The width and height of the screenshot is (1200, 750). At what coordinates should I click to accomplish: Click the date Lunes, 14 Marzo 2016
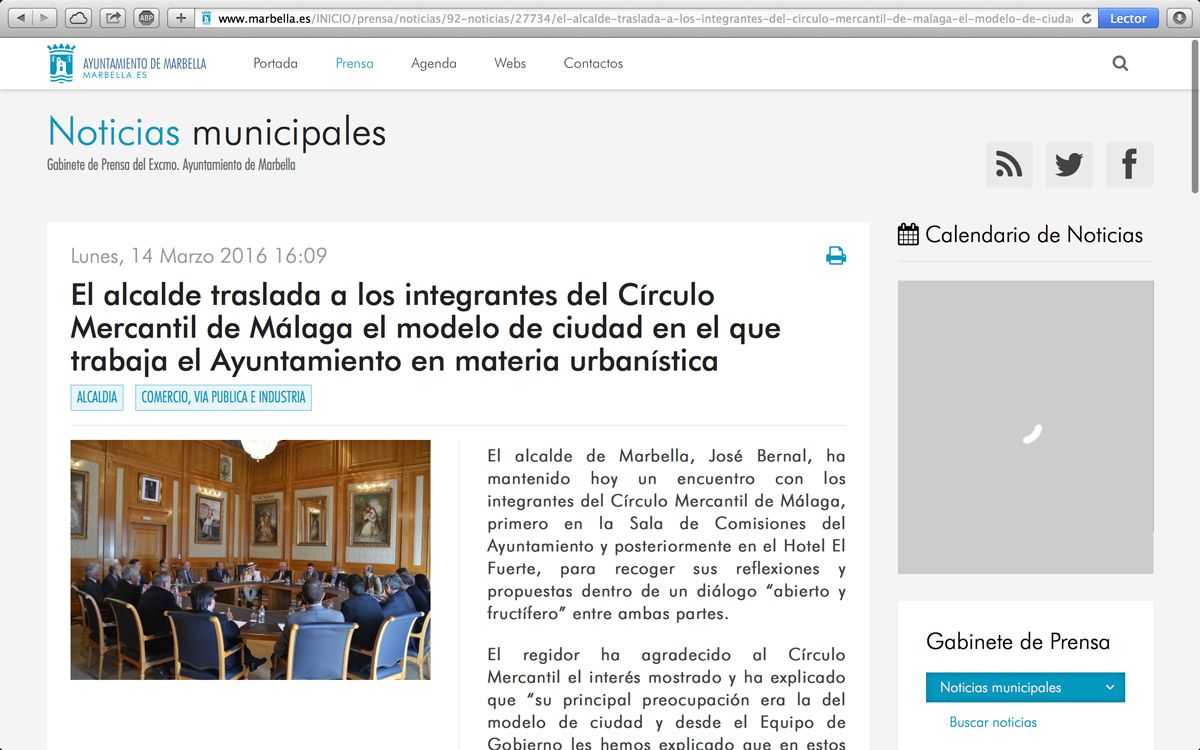coord(199,256)
